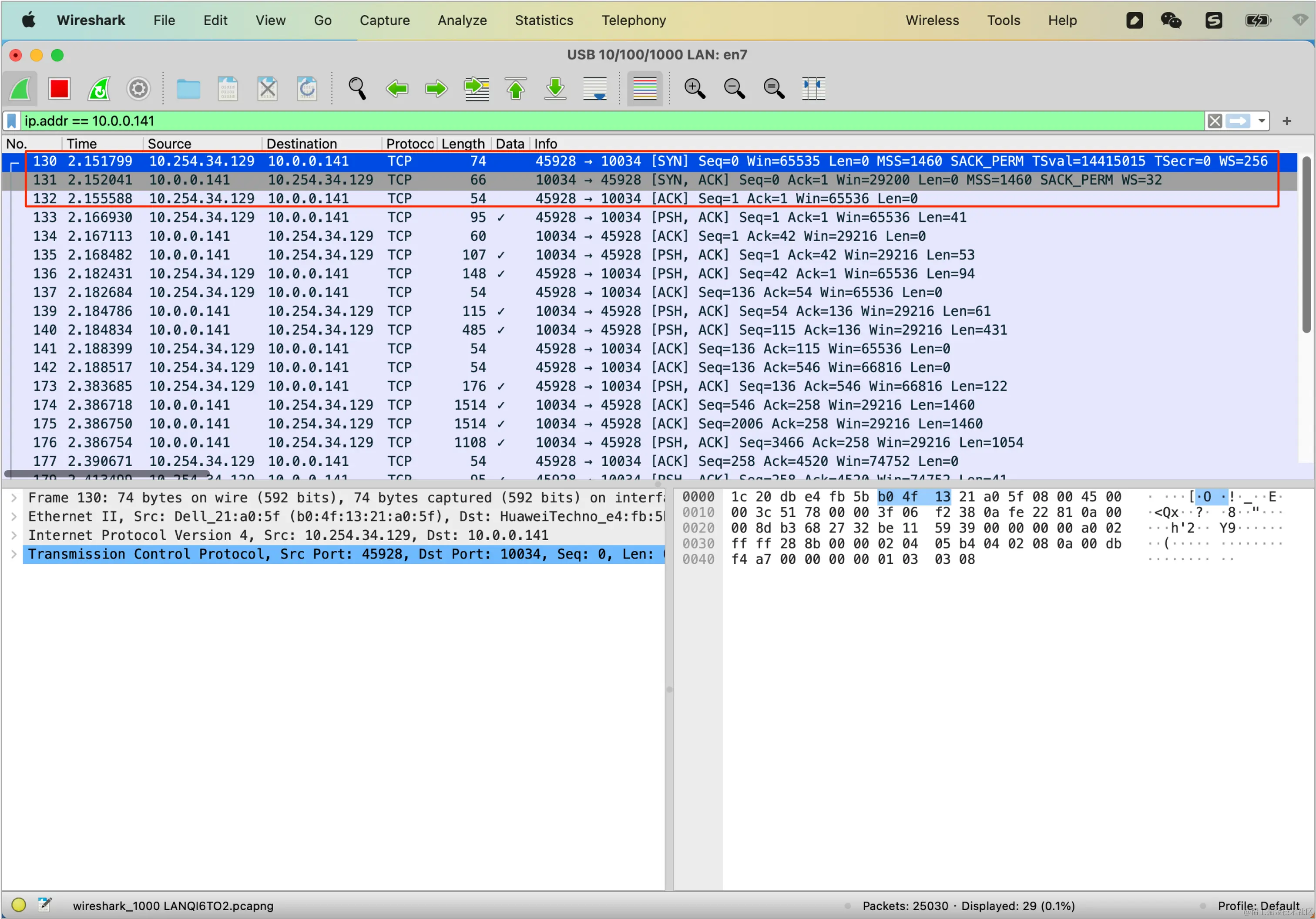Expand Transmission Control Protocol tree row

14,554
